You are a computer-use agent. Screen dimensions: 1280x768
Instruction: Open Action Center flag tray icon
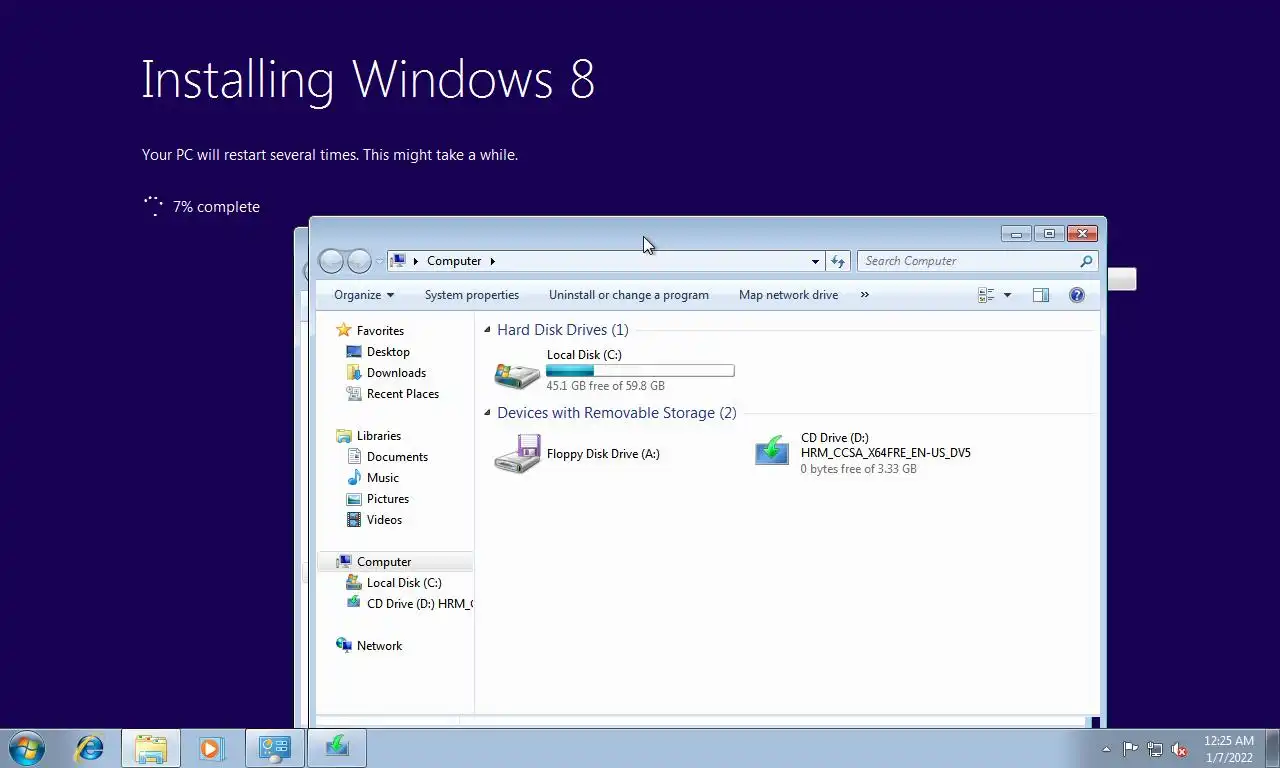(1131, 749)
